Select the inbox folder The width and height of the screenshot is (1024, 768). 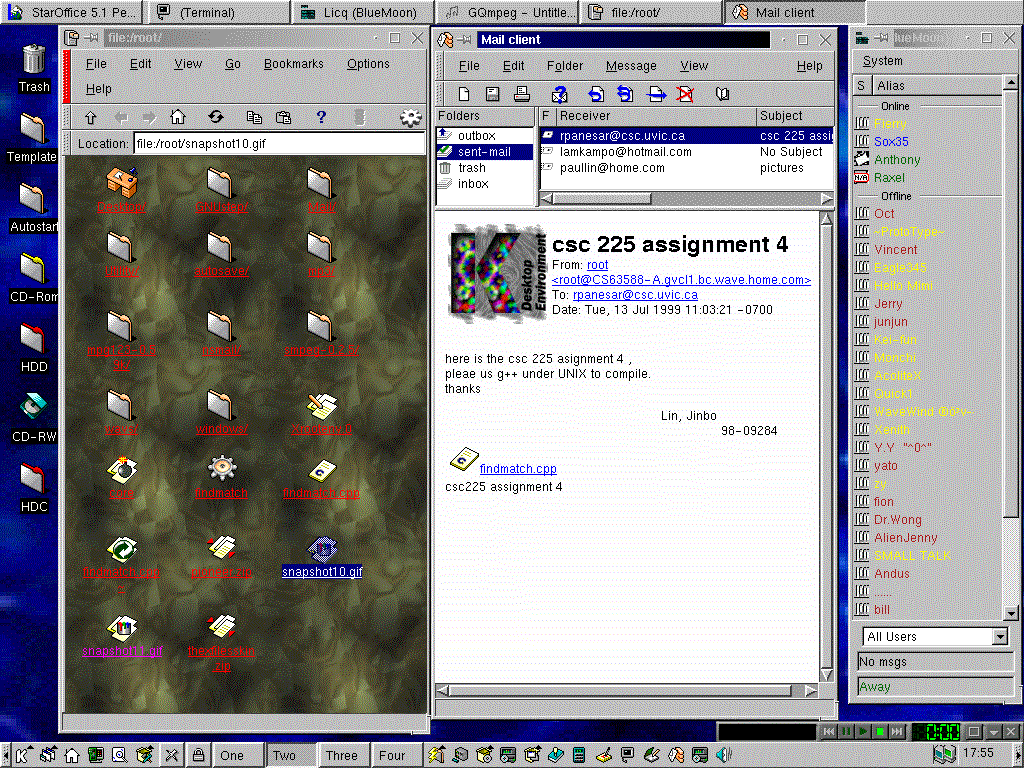pos(473,184)
